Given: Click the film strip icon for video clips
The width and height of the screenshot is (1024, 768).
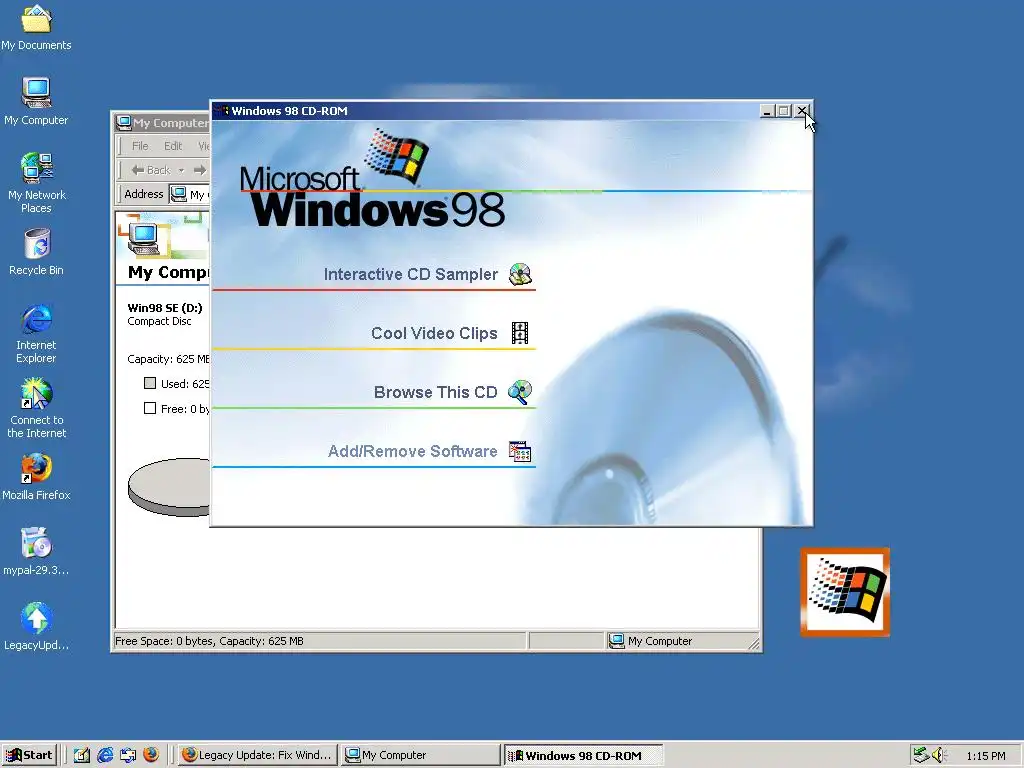Looking at the screenshot, I should [x=520, y=333].
